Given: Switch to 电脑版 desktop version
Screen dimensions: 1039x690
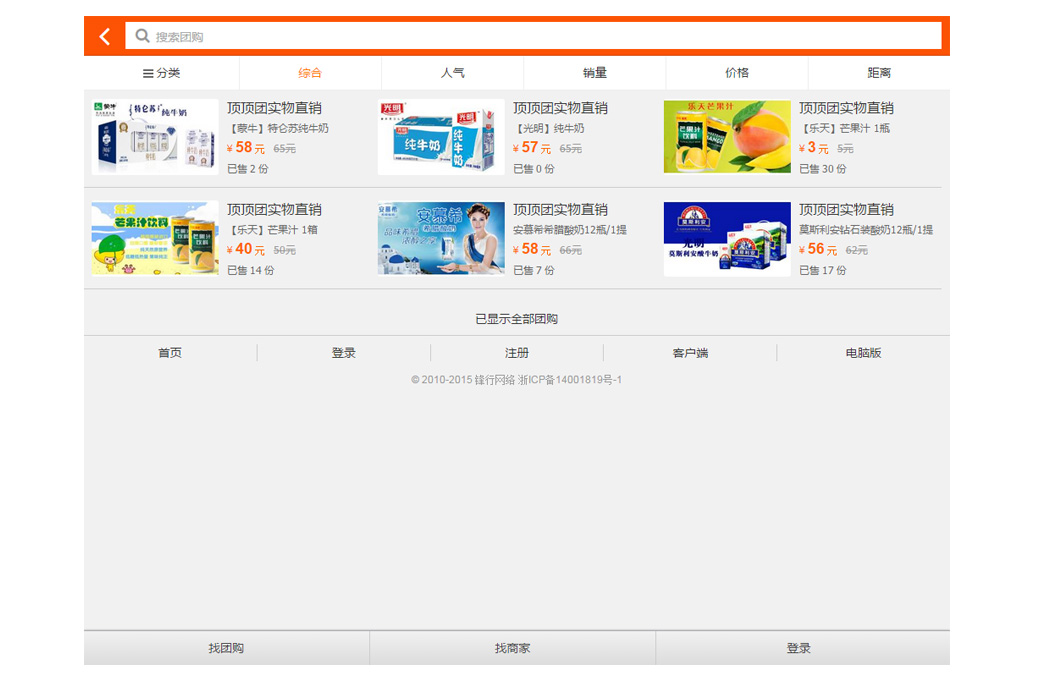Looking at the screenshot, I should click(x=863, y=353).
